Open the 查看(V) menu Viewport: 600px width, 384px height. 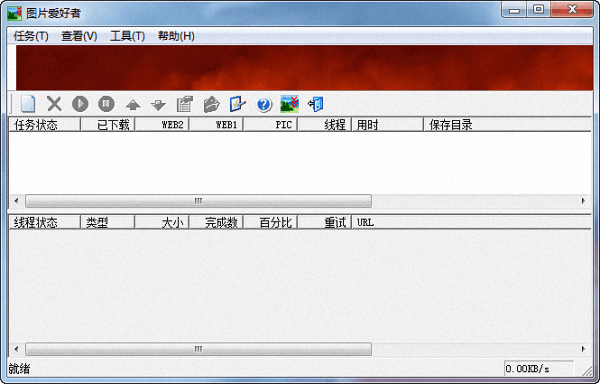coord(79,36)
